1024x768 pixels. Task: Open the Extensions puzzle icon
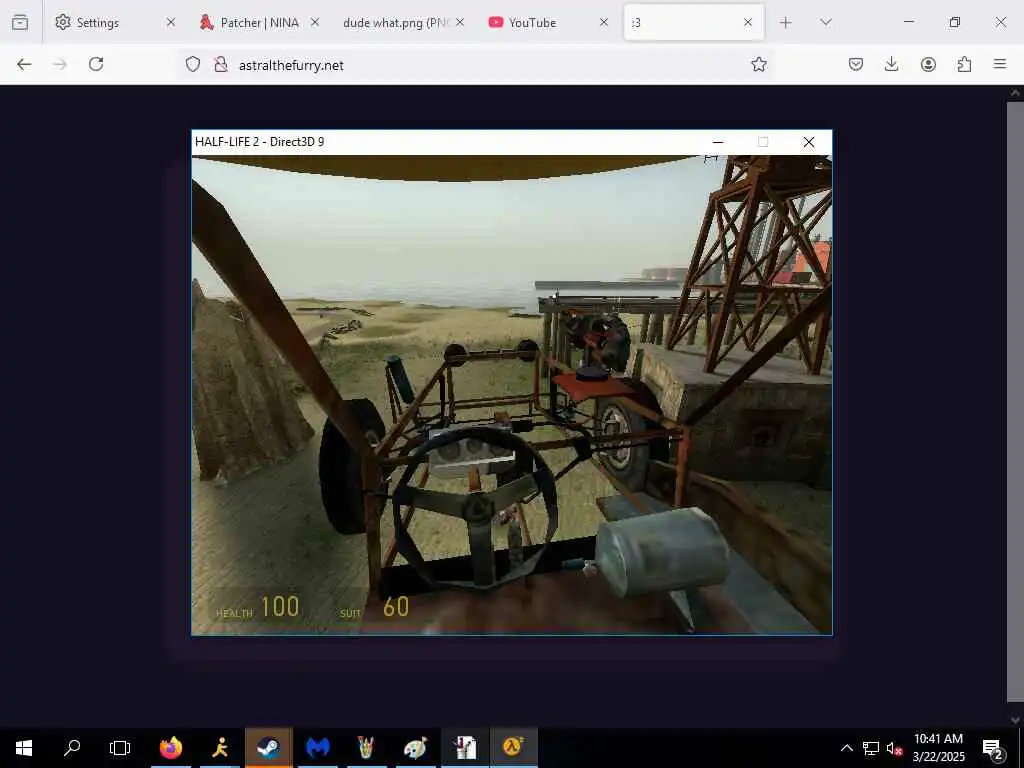(964, 64)
